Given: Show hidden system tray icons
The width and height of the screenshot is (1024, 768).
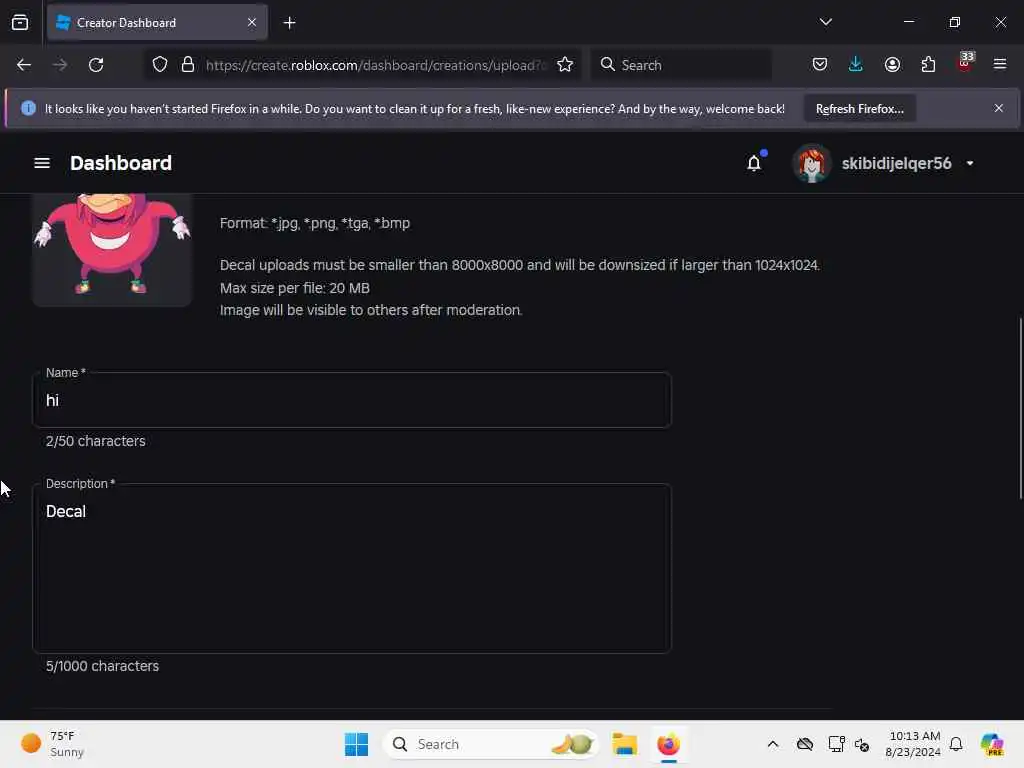Looking at the screenshot, I should point(773,744).
